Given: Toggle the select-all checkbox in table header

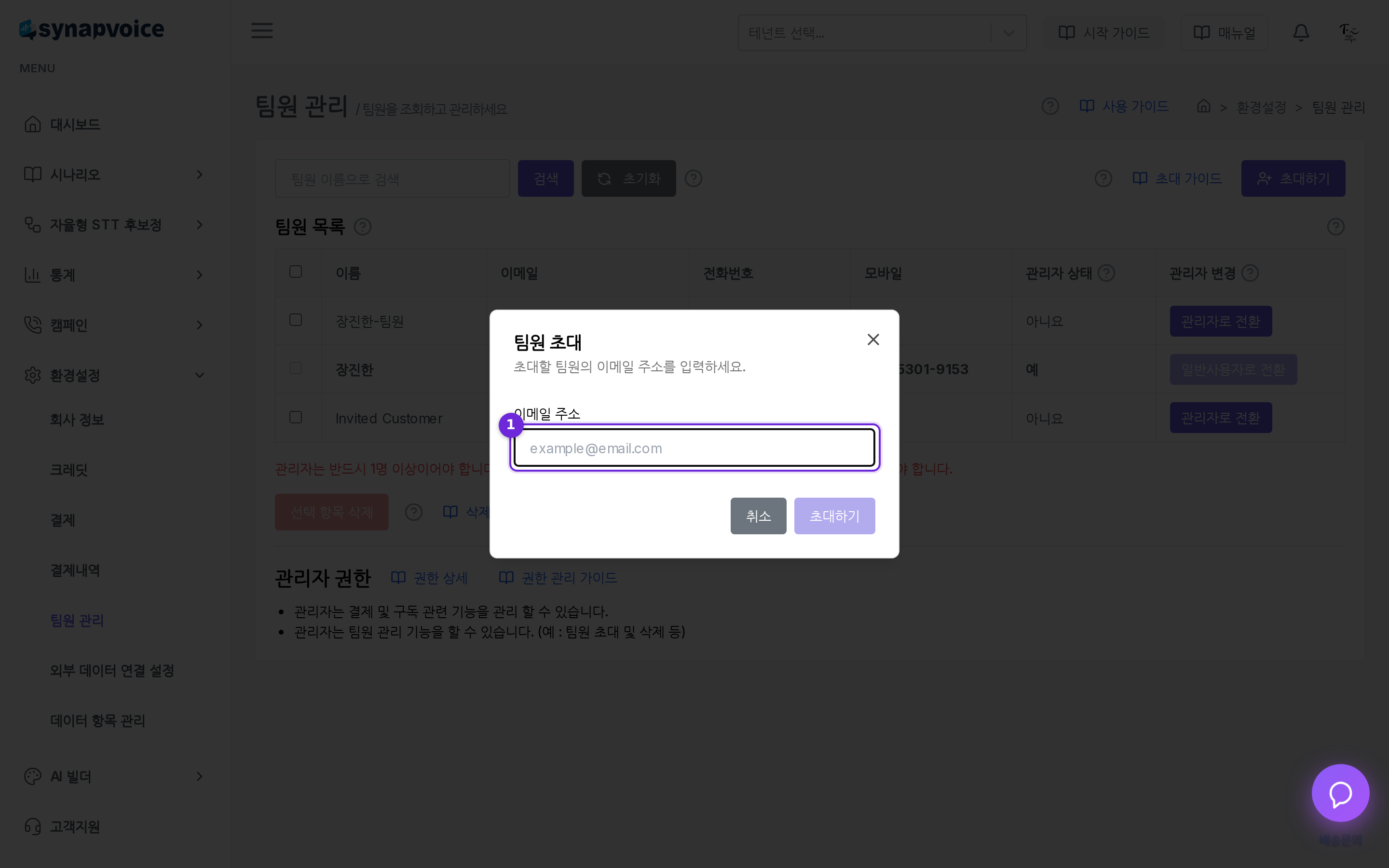Looking at the screenshot, I should click(296, 271).
